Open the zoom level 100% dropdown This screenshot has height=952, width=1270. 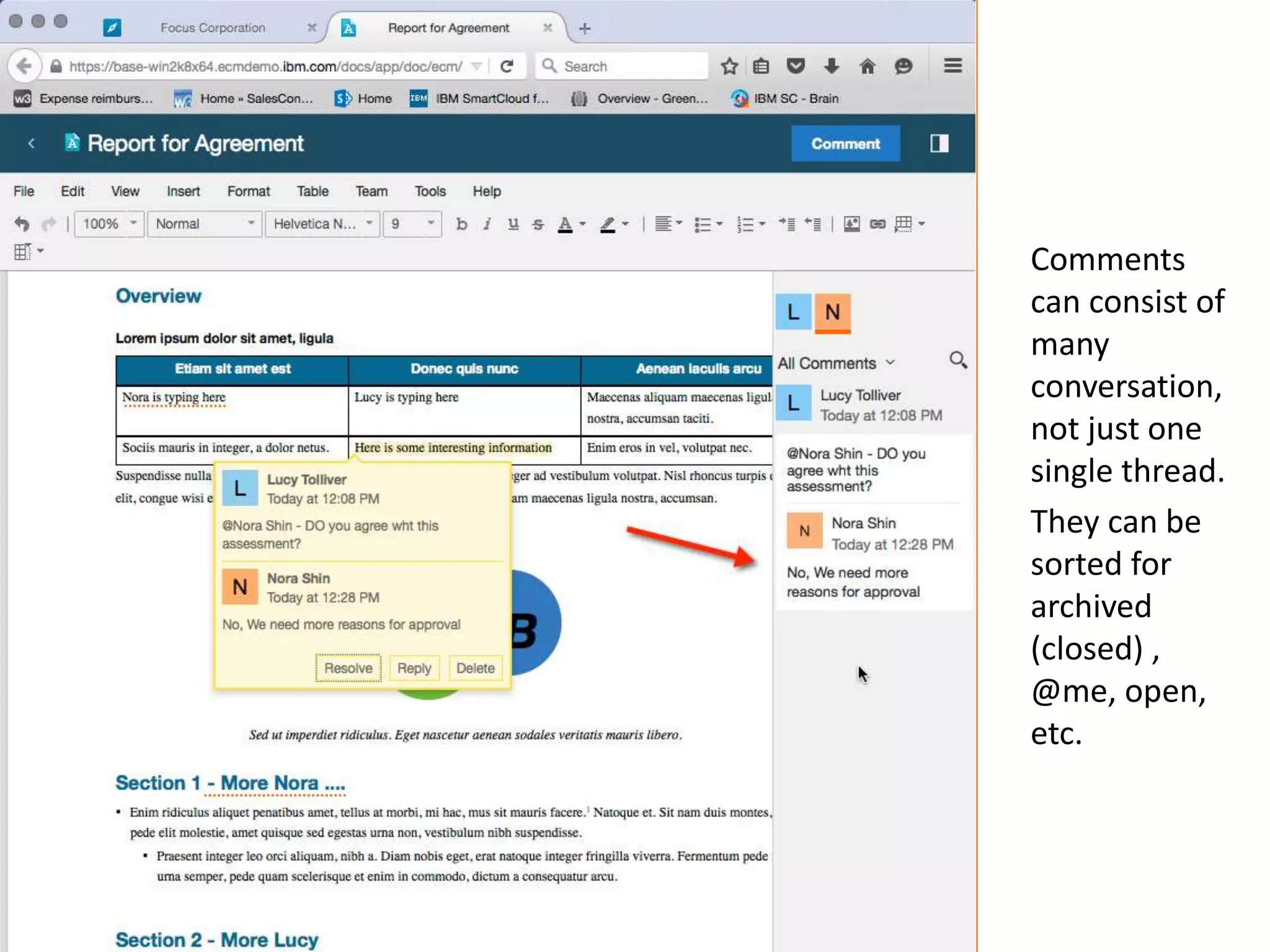pyautogui.click(x=109, y=224)
